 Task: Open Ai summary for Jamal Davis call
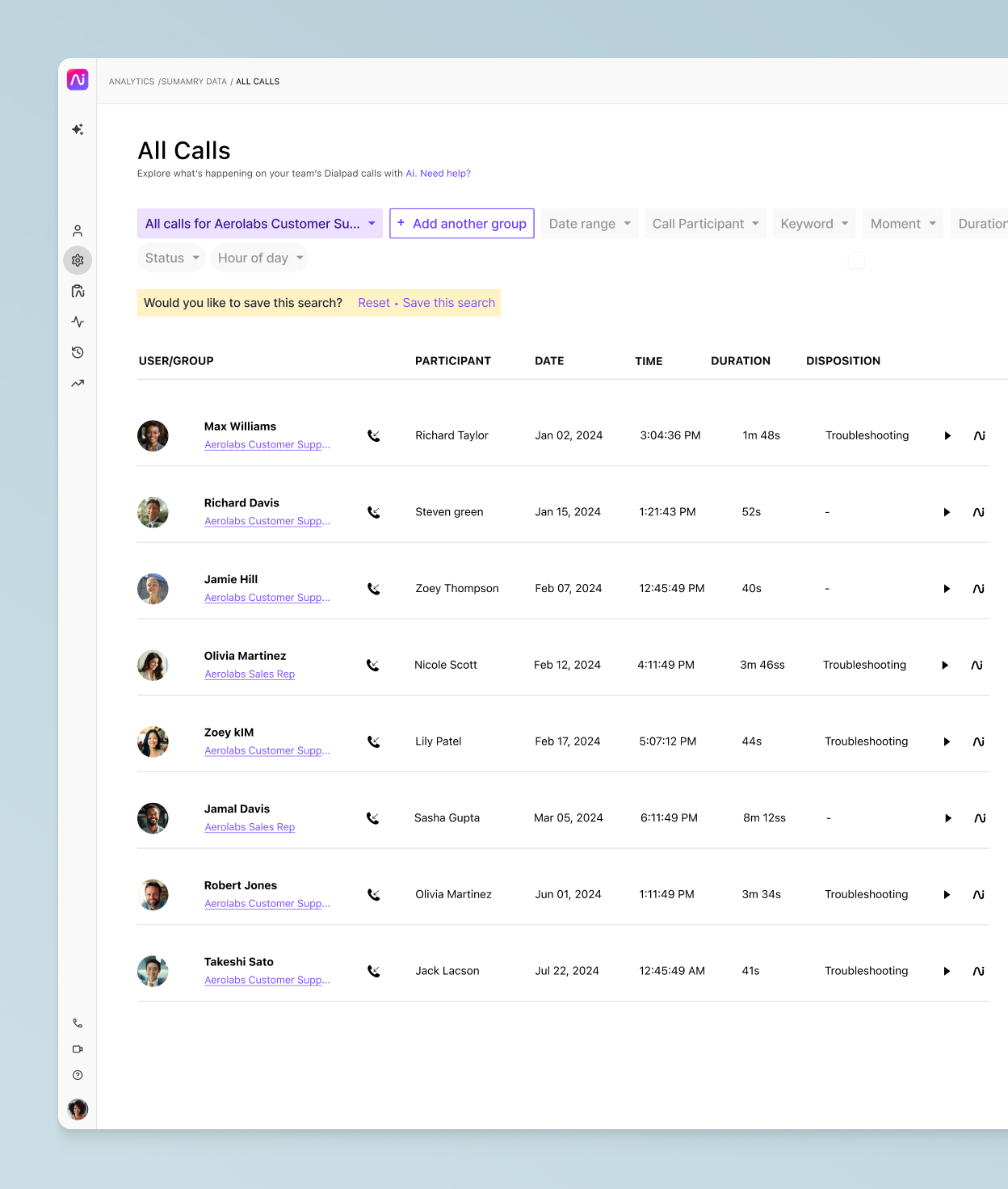click(981, 818)
